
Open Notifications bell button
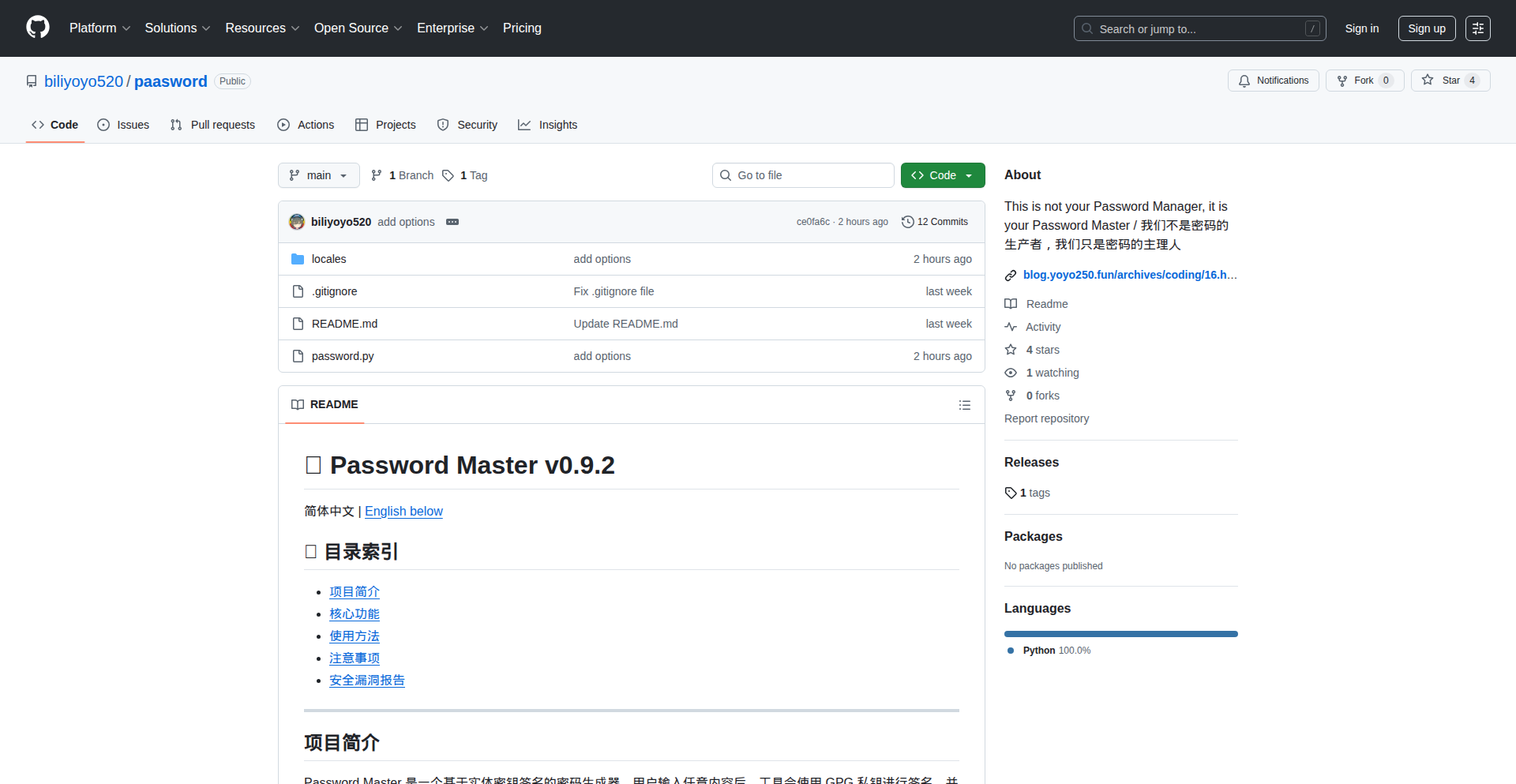click(x=1273, y=81)
